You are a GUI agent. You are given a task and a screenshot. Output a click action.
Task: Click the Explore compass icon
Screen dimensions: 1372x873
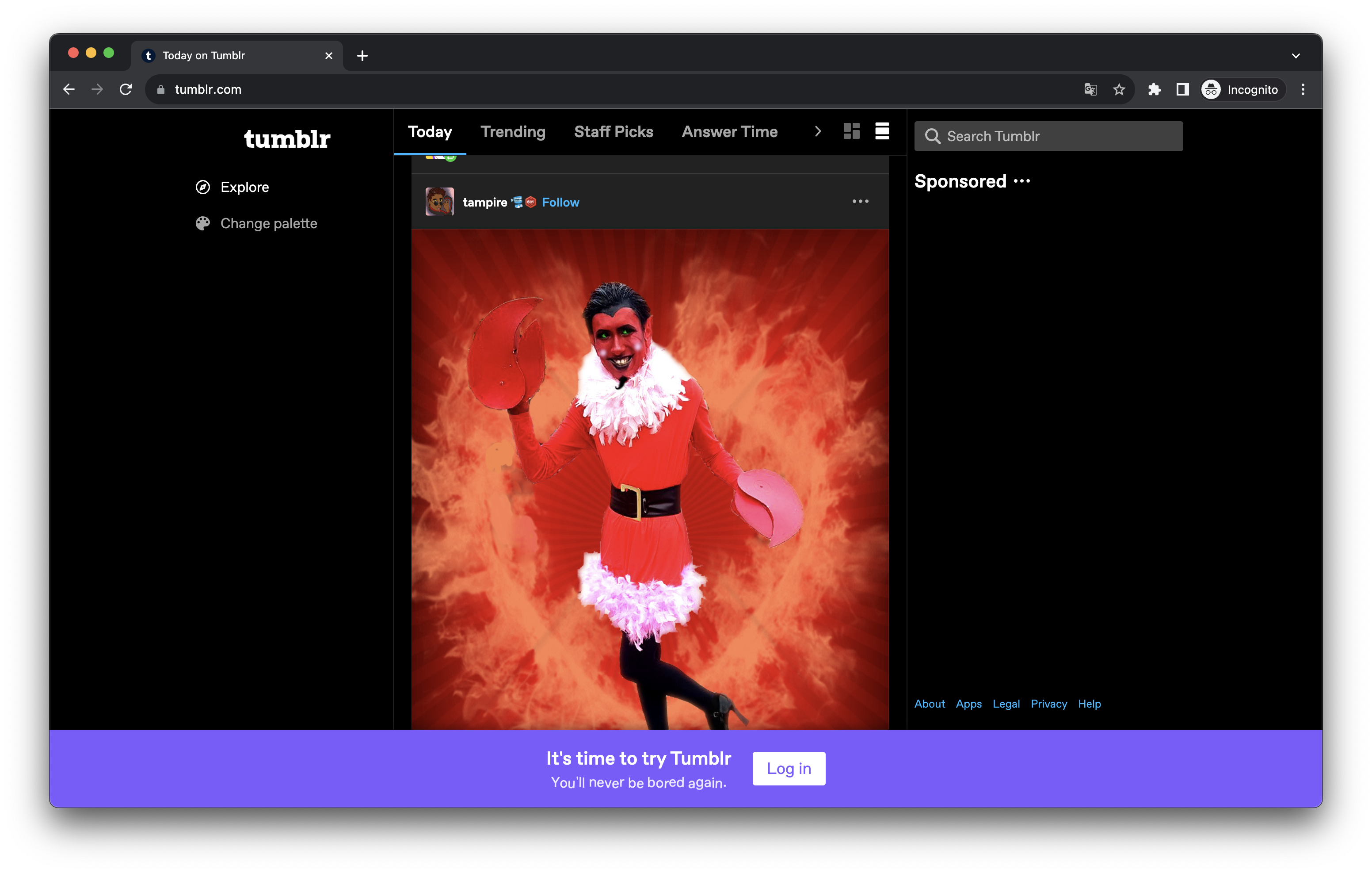(x=203, y=187)
